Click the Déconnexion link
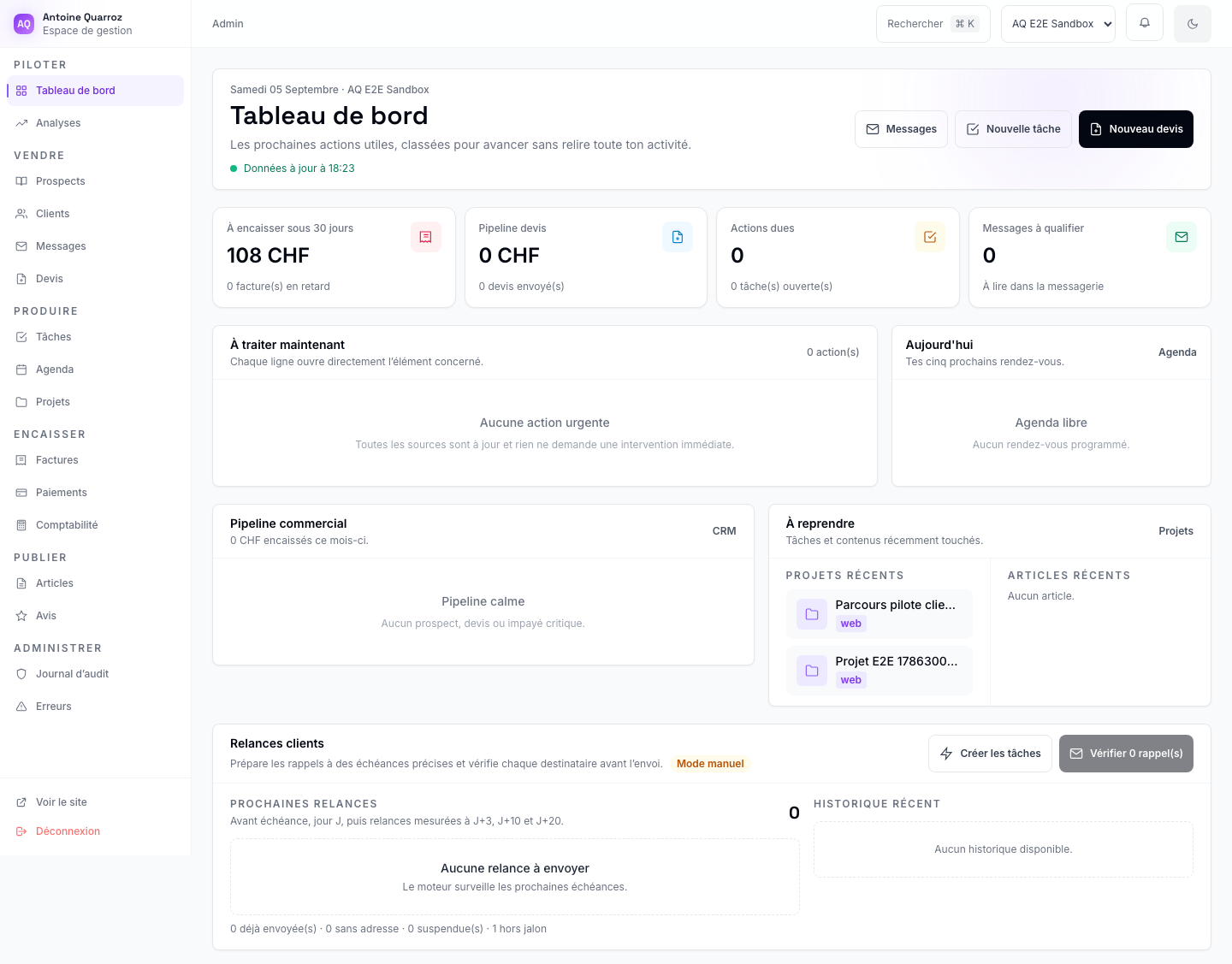Viewport: 1232px width, 964px height. pyautogui.click(x=95, y=831)
